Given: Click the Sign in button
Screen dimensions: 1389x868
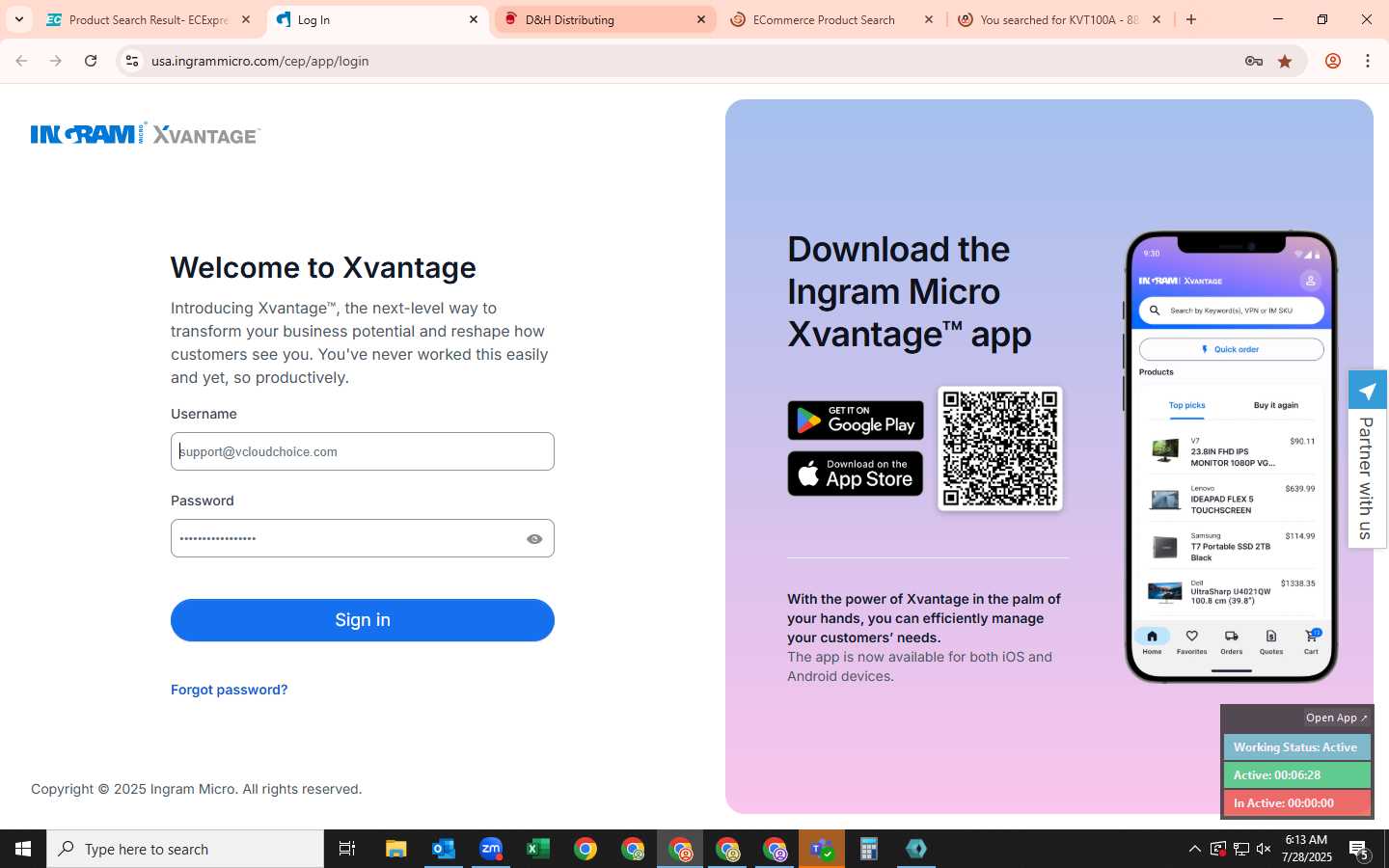Looking at the screenshot, I should 363,620.
